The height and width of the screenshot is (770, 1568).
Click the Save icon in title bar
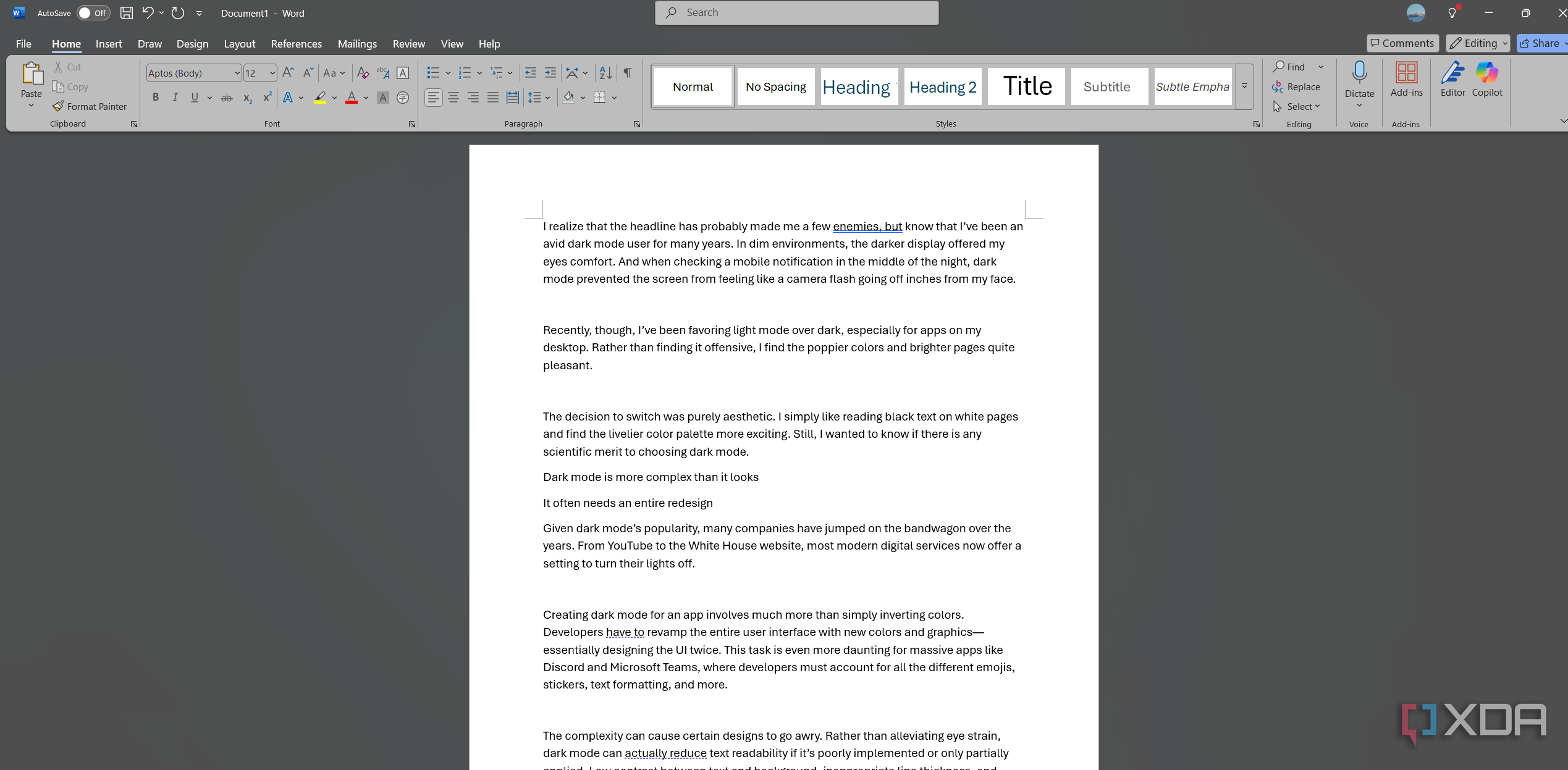[126, 13]
